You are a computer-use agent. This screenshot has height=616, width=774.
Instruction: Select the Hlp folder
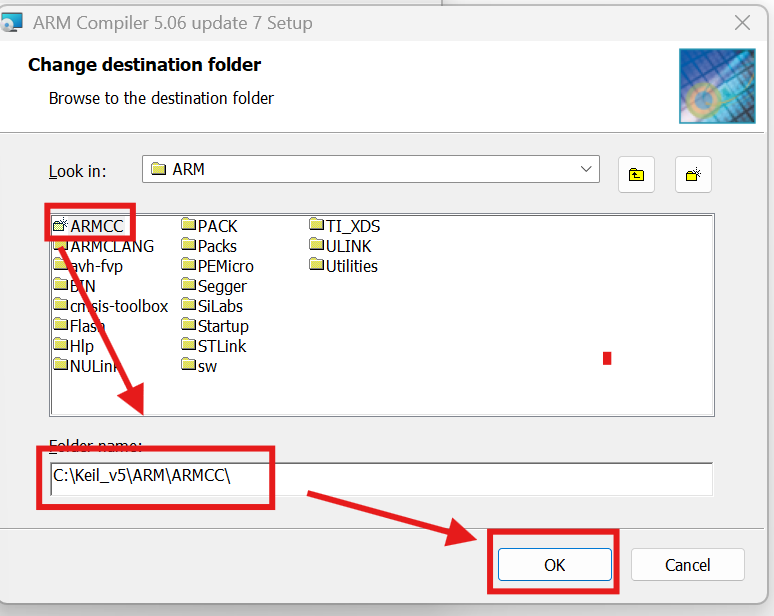(74, 346)
